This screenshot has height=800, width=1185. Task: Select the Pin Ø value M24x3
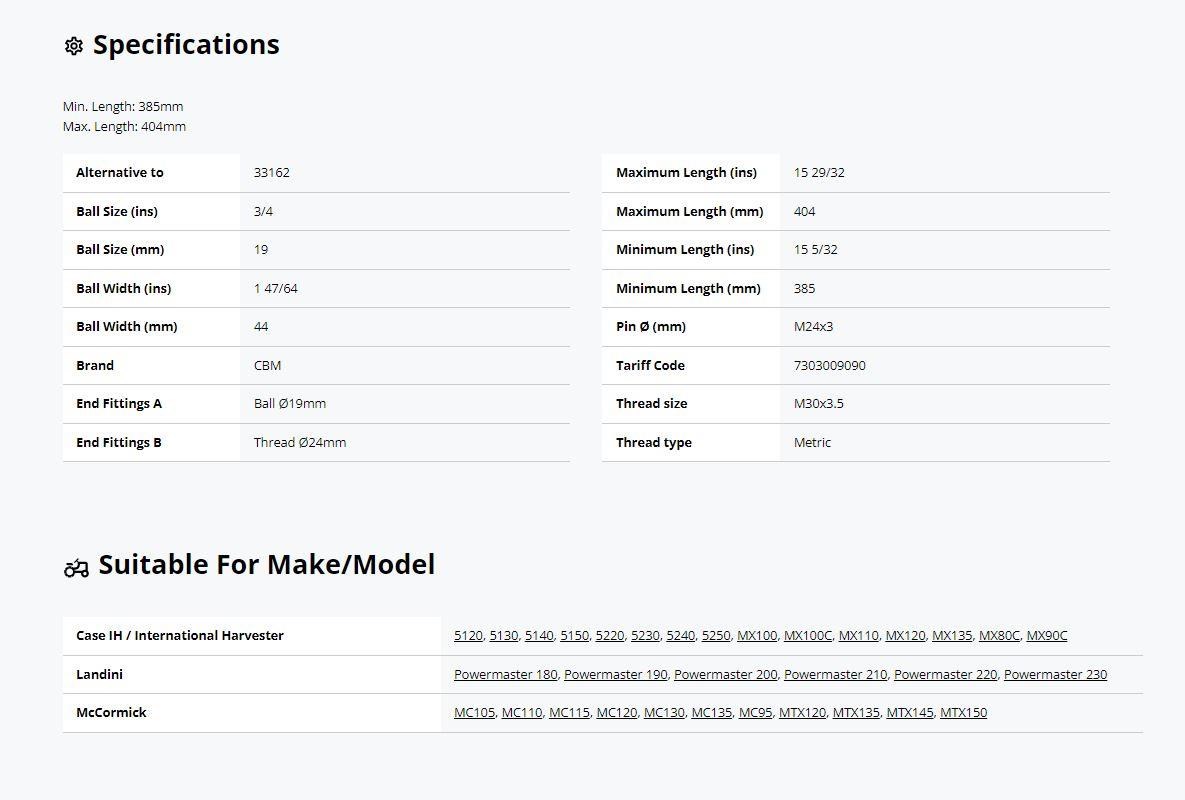pyautogui.click(x=813, y=326)
